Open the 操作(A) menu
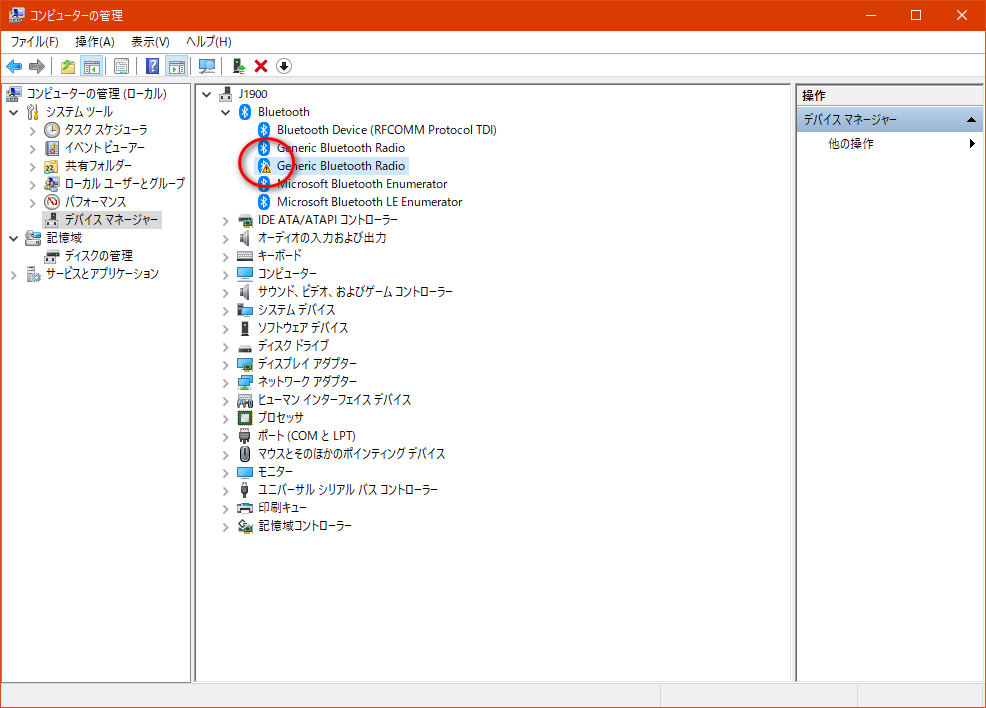The image size is (986, 708). pyautogui.click(x=95, y=41)
